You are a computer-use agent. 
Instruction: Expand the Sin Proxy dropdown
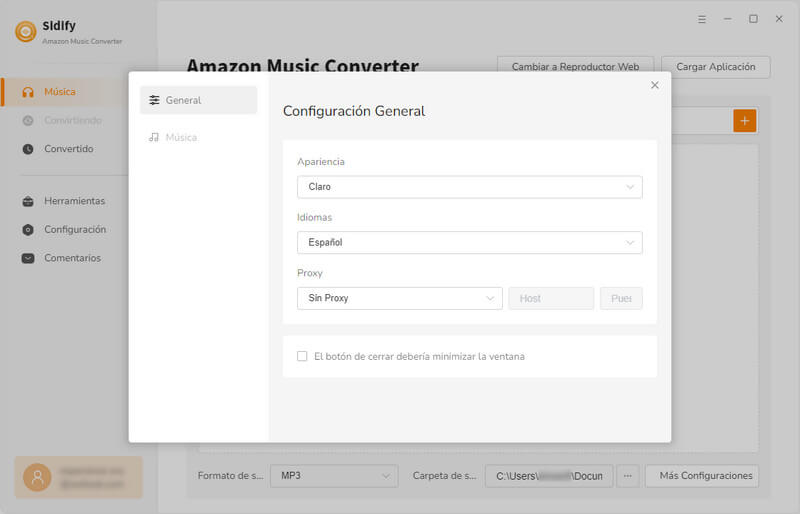point(399,298)
